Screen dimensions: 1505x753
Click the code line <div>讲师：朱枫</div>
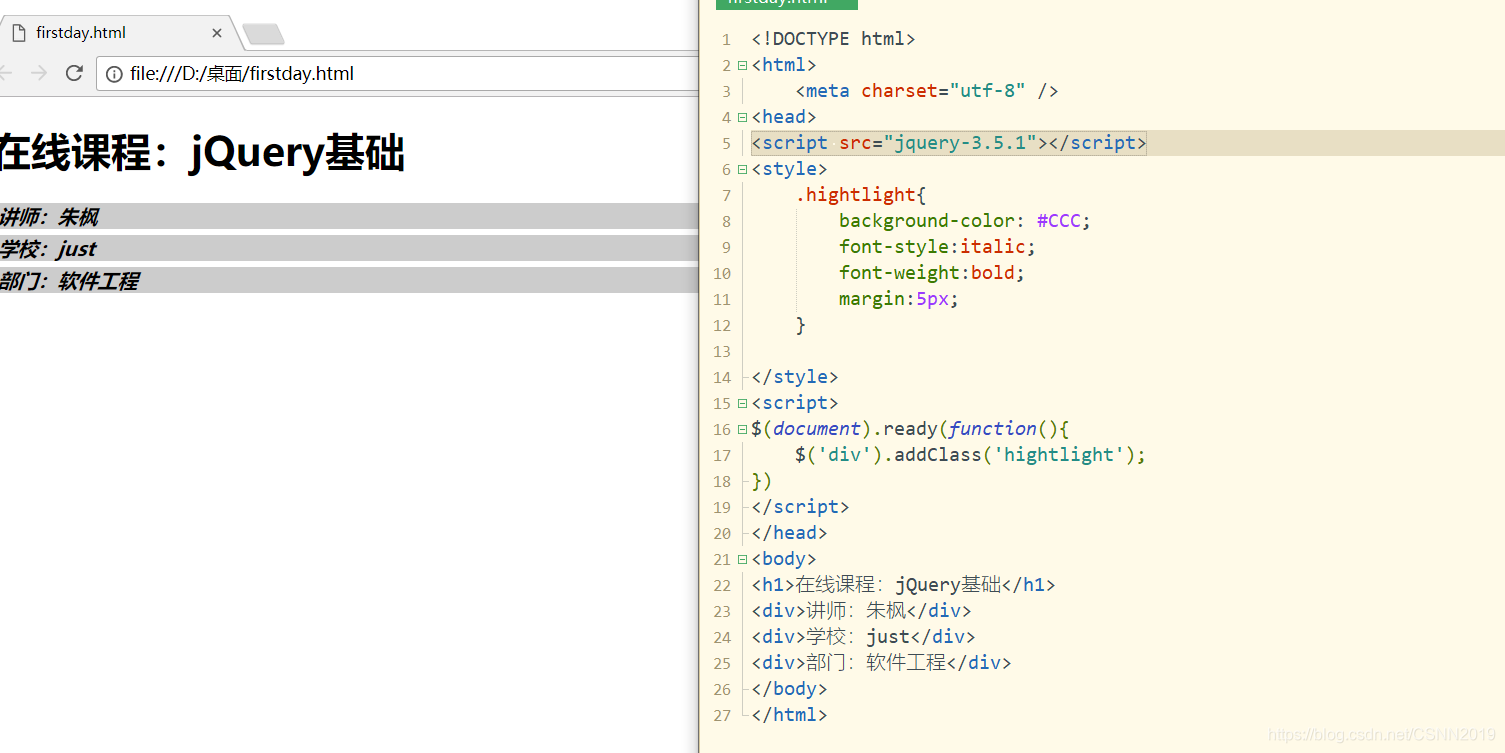861,611
